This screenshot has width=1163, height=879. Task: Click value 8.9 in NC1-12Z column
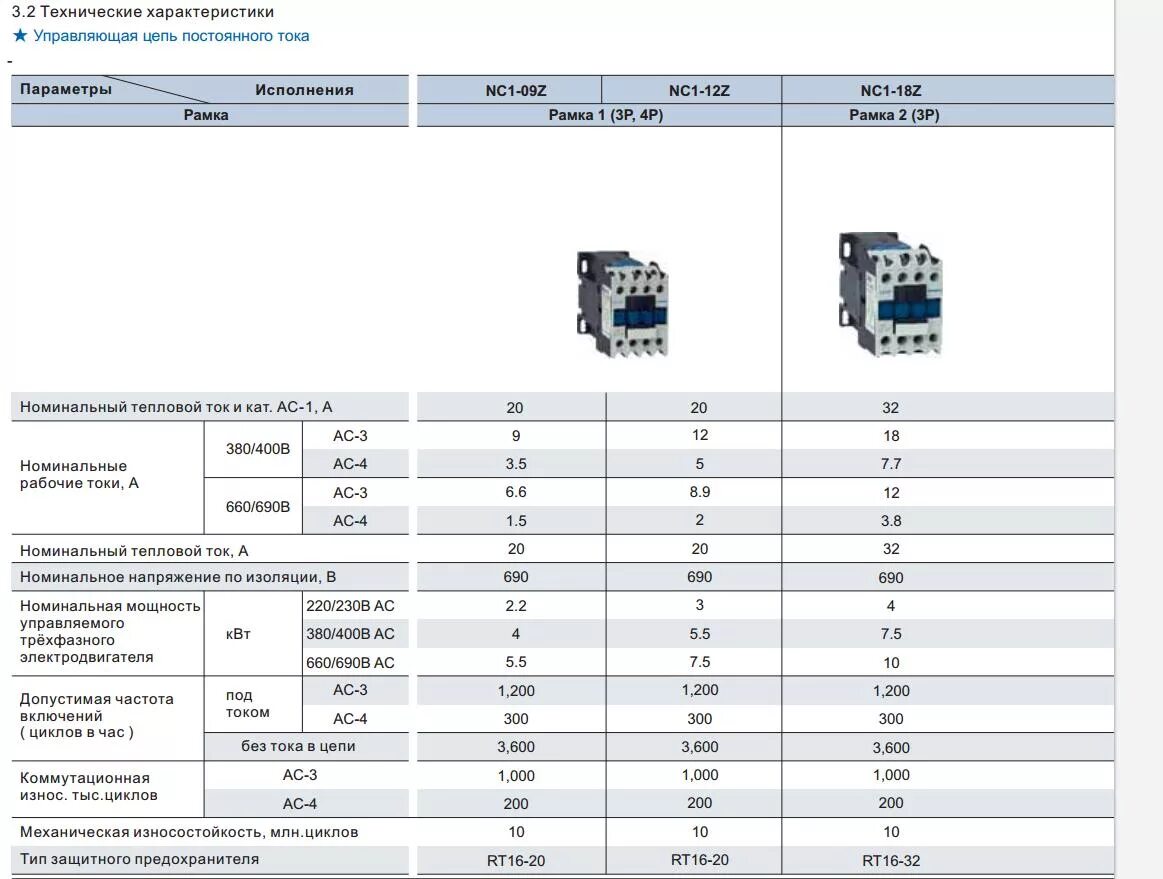(x=699, y=493)
